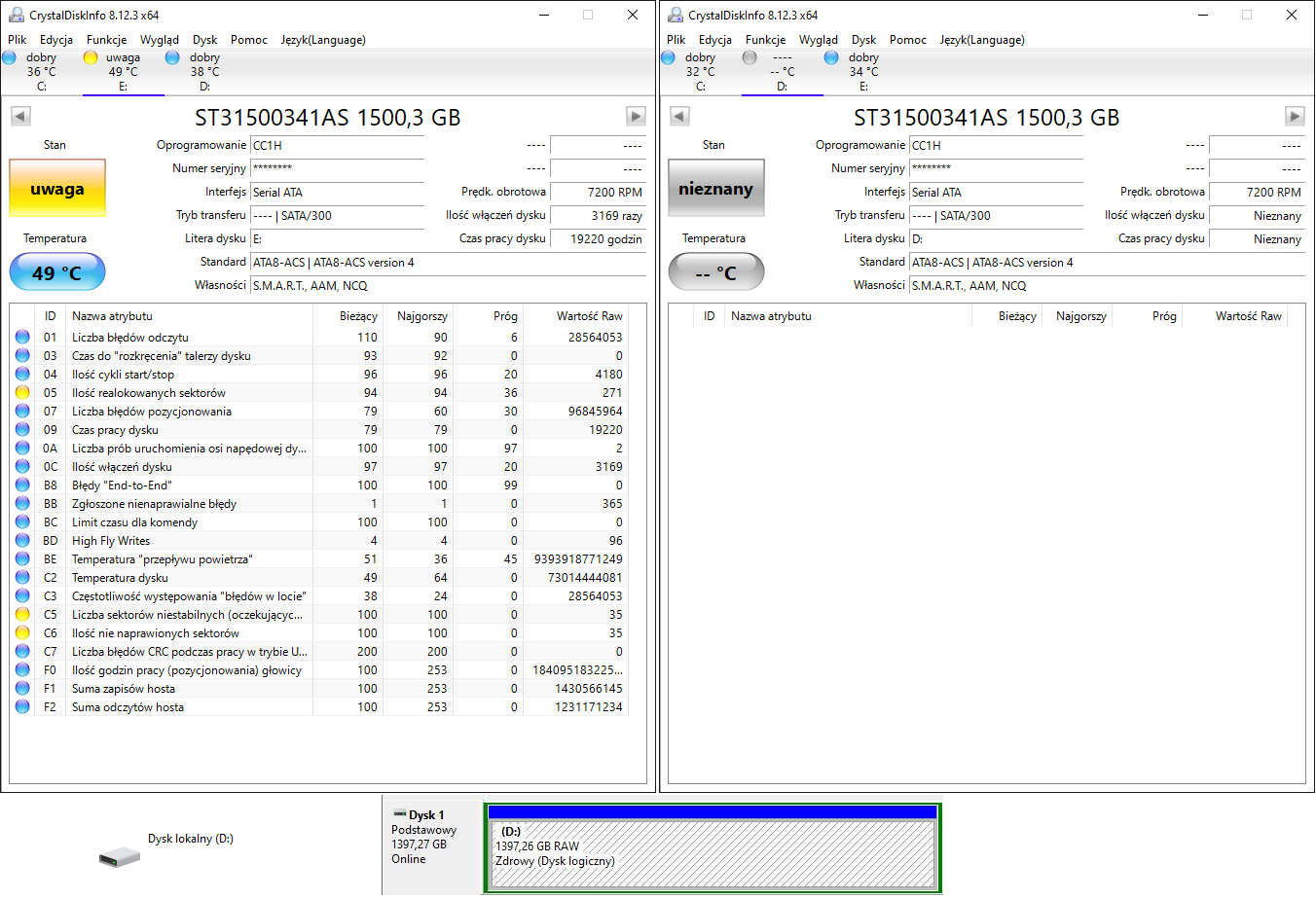
Task: Click yellow status icon of attribute 05
Action: point(22,393)
